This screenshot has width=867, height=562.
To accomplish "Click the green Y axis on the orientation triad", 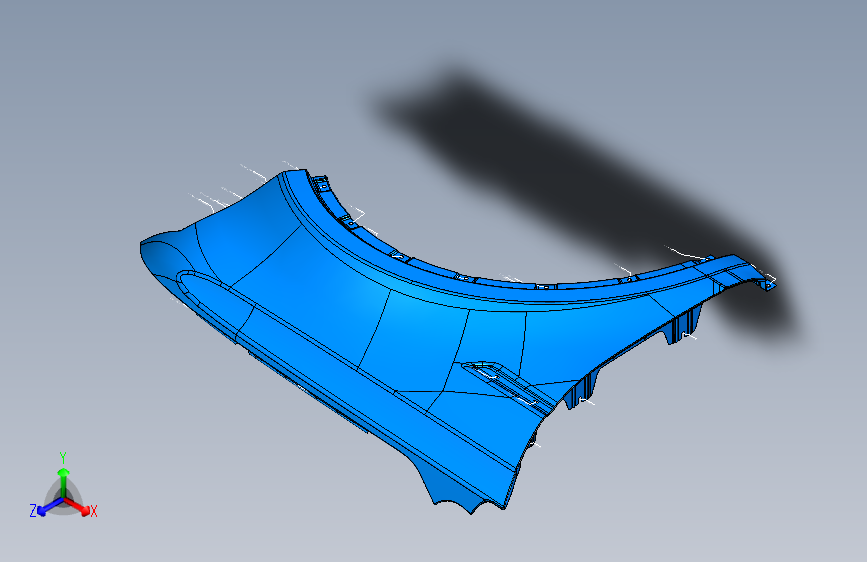I will coord(63,481).
